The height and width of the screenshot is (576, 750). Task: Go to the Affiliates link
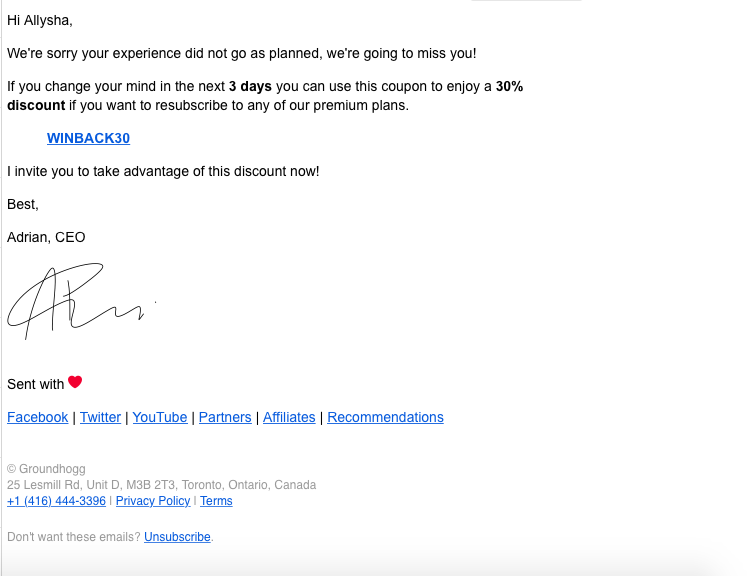click(x=289, y=417)
